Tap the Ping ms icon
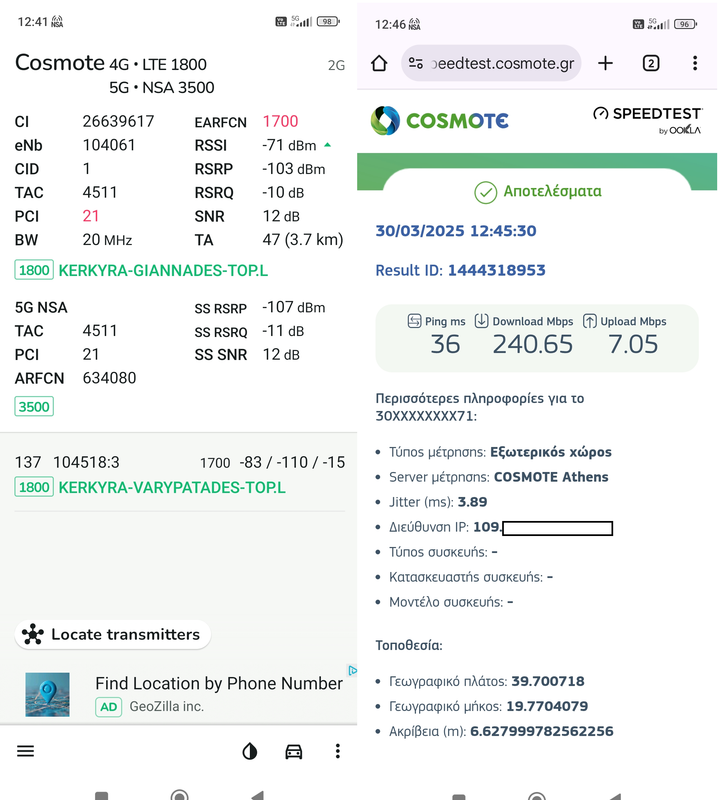The width and height of the screenshot is (725, 800). [414, 321]
